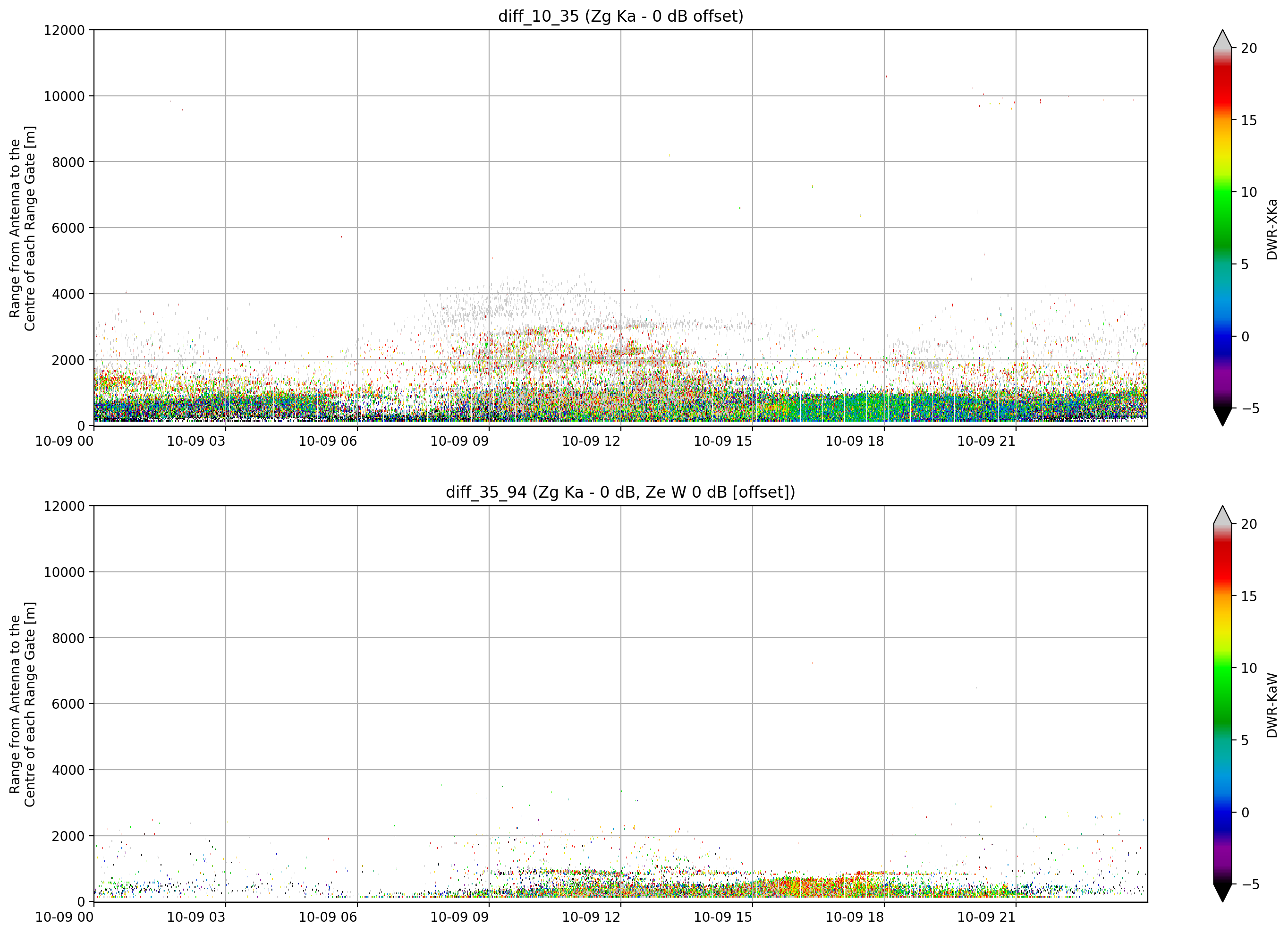Click the '4000' y tick on the diff_35_94 plot

(68, 770)
